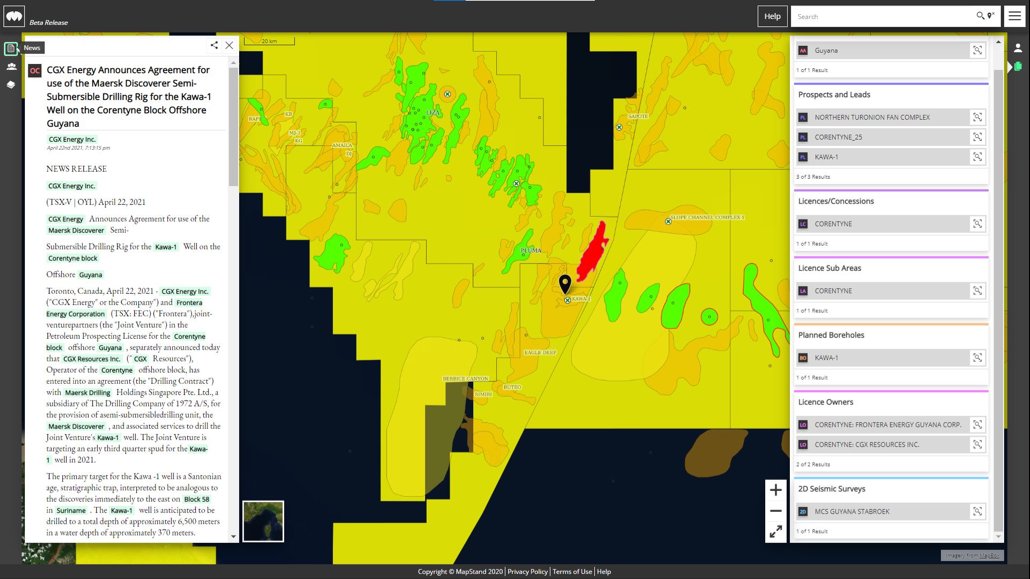Zoom out the map with minus button
The width and height of the screenshot is (1030, 579).
click(776, 511)
